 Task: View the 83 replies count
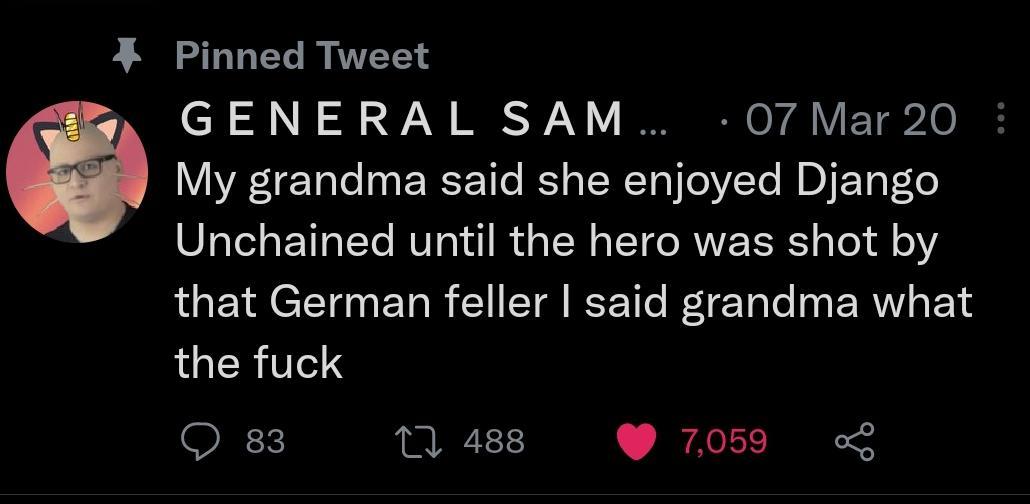265,441
